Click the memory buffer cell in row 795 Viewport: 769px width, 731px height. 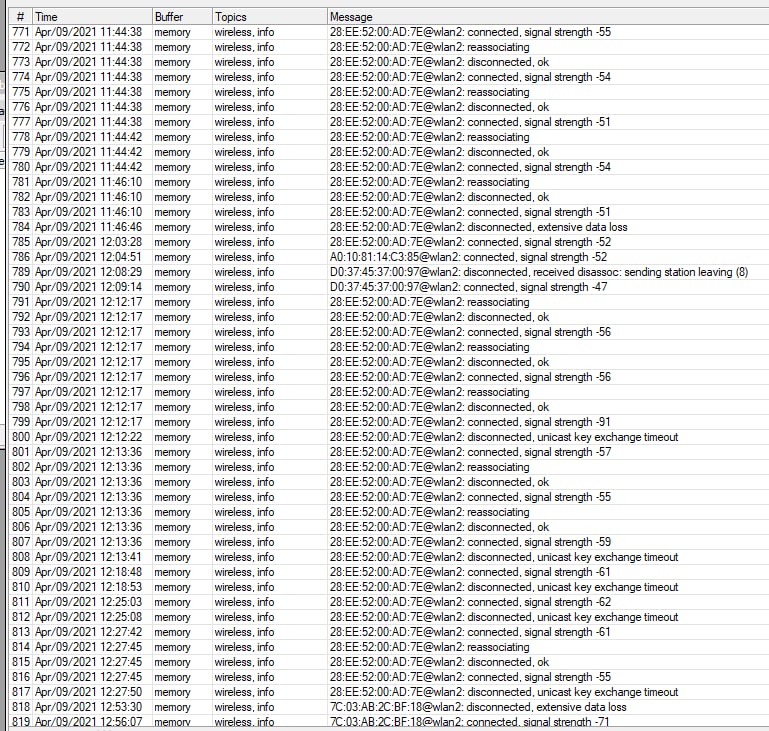click(x=172, y=362)
